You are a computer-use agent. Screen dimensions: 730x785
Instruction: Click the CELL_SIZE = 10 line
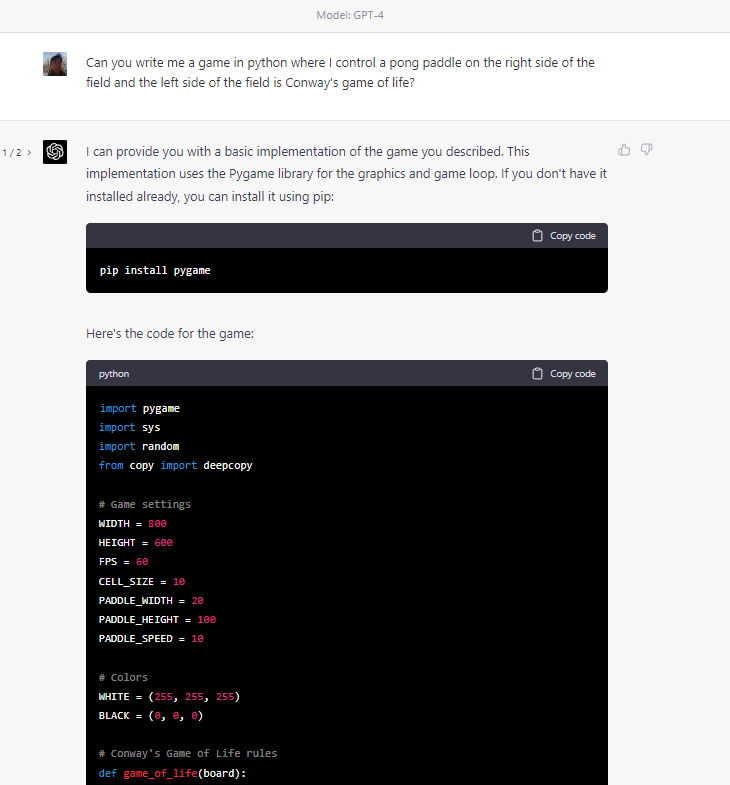pos(142,582)
